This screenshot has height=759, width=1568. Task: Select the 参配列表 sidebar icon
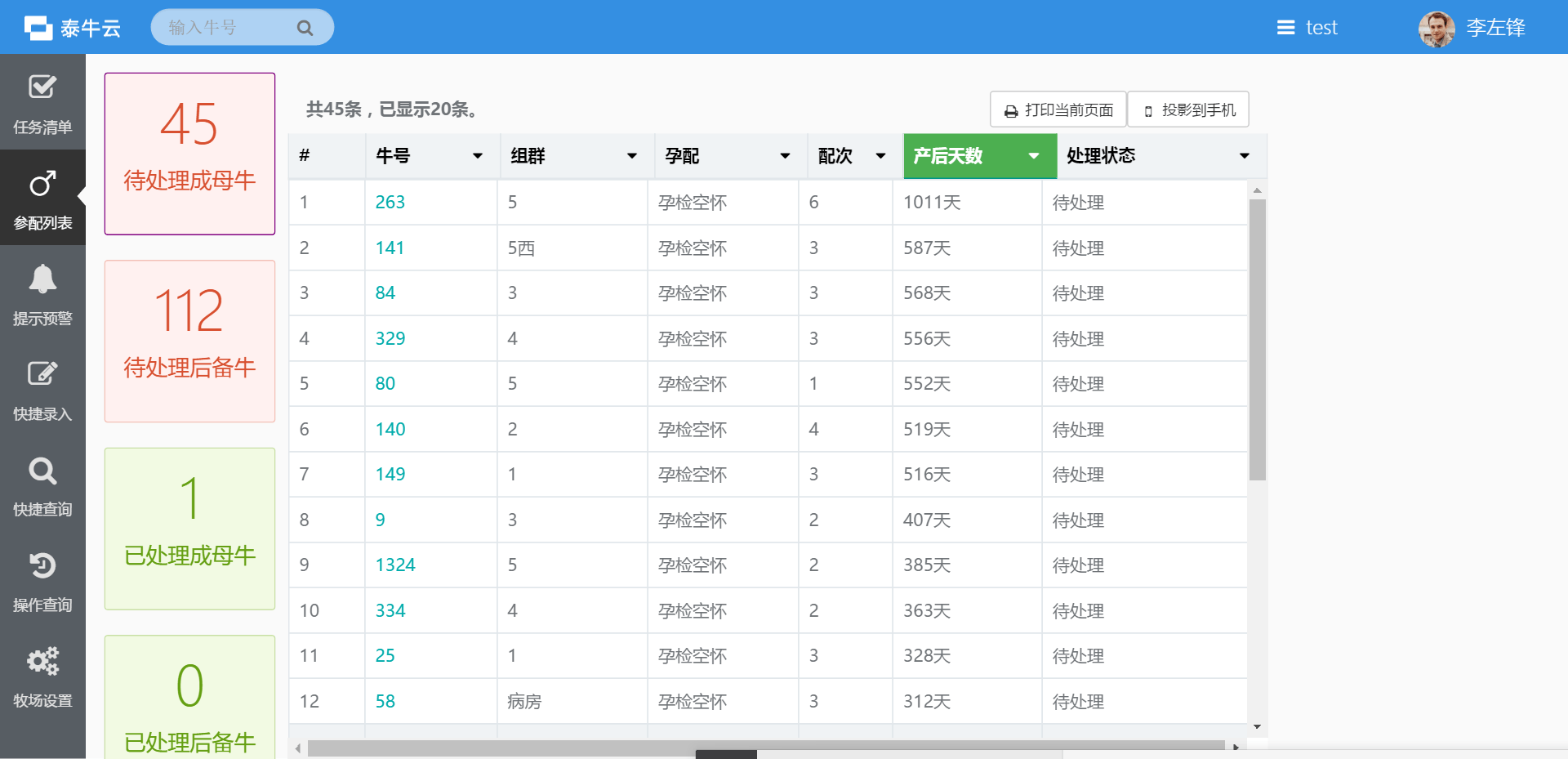pyautogui.click(x=42, y=185)
